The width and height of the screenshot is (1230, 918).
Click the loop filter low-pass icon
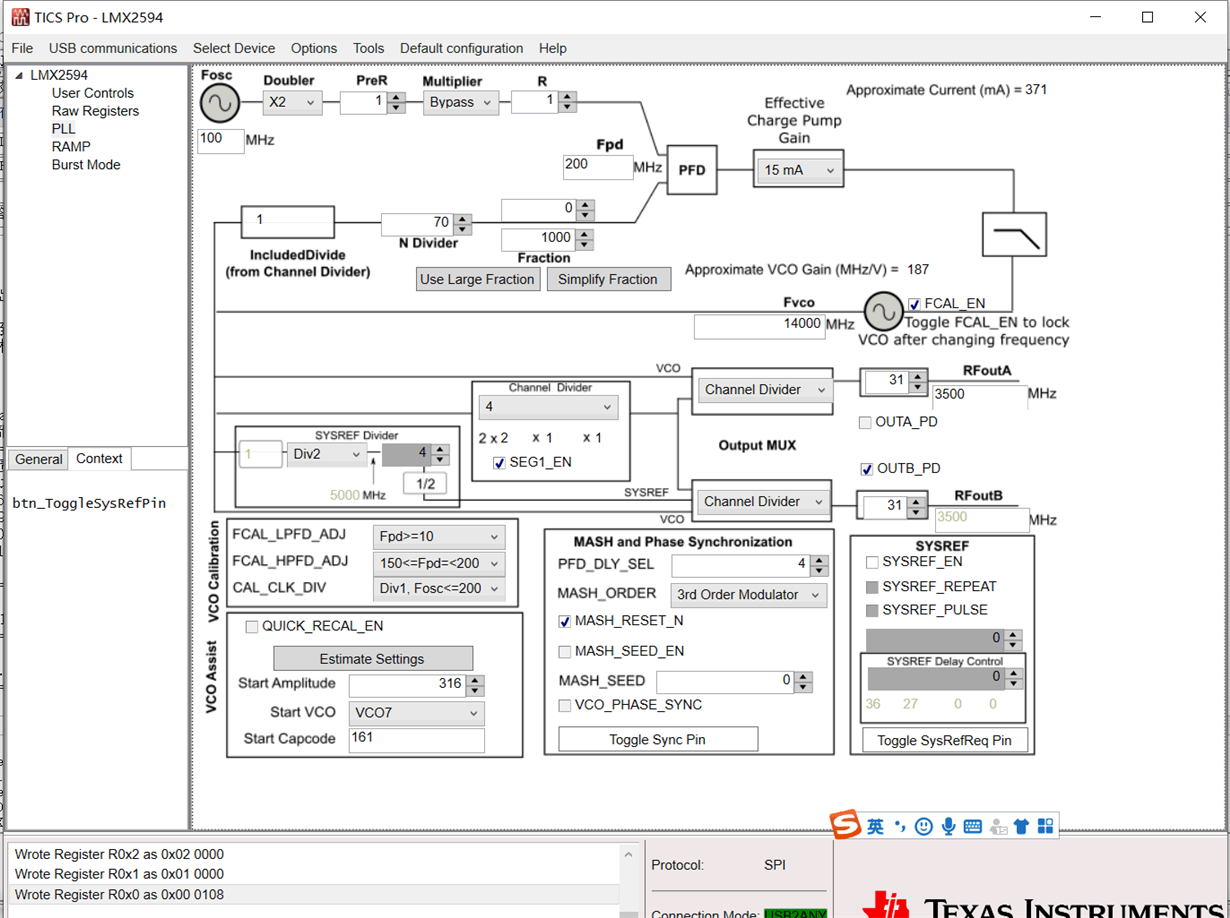pos(1014,235)
